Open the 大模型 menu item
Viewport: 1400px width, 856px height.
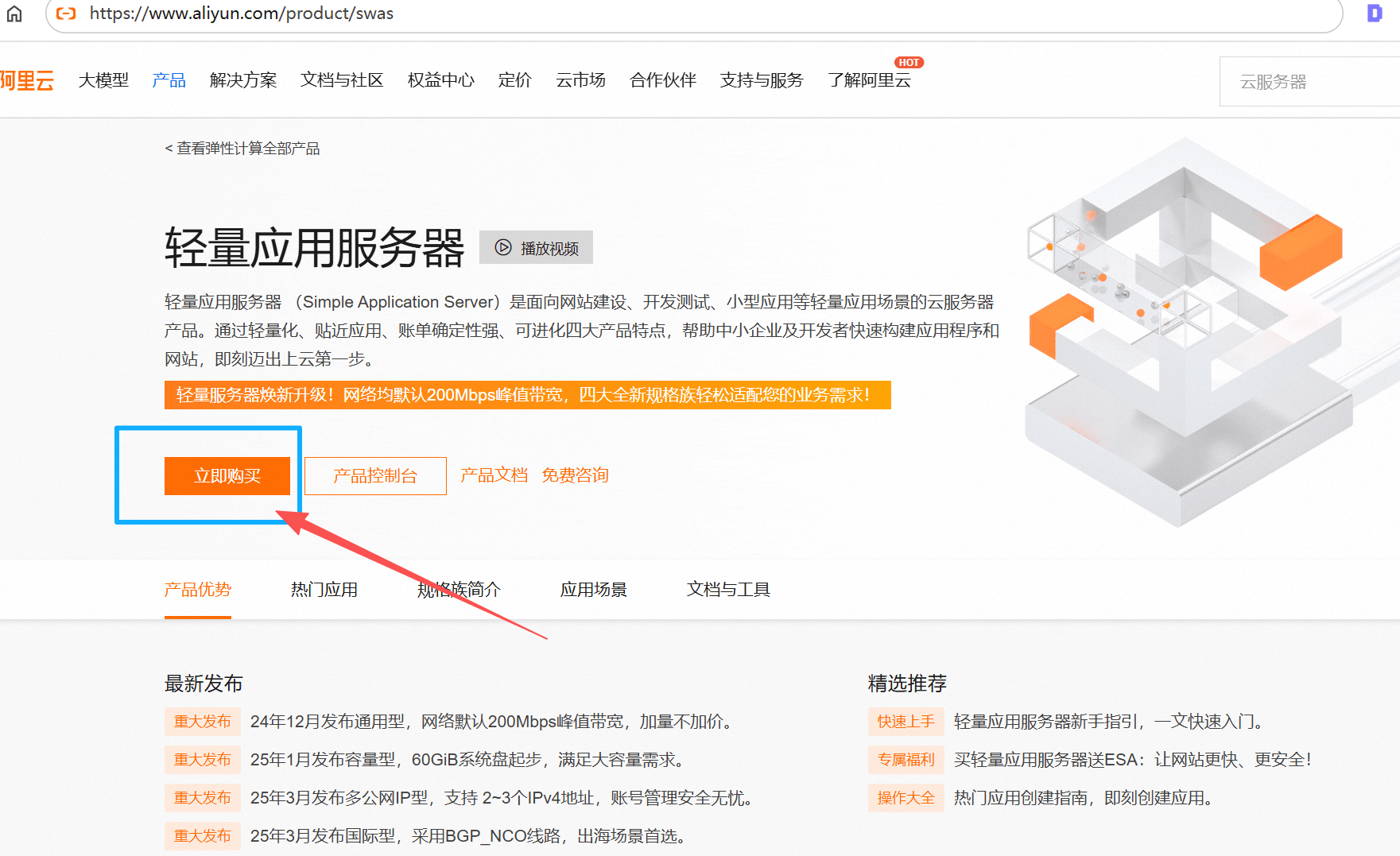click(x=103, y=80)
